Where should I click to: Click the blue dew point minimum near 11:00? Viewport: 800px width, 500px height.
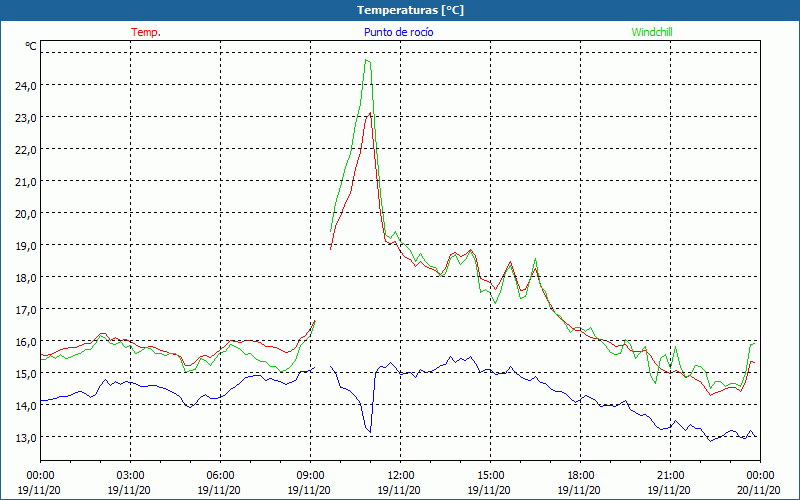[370, 432]
